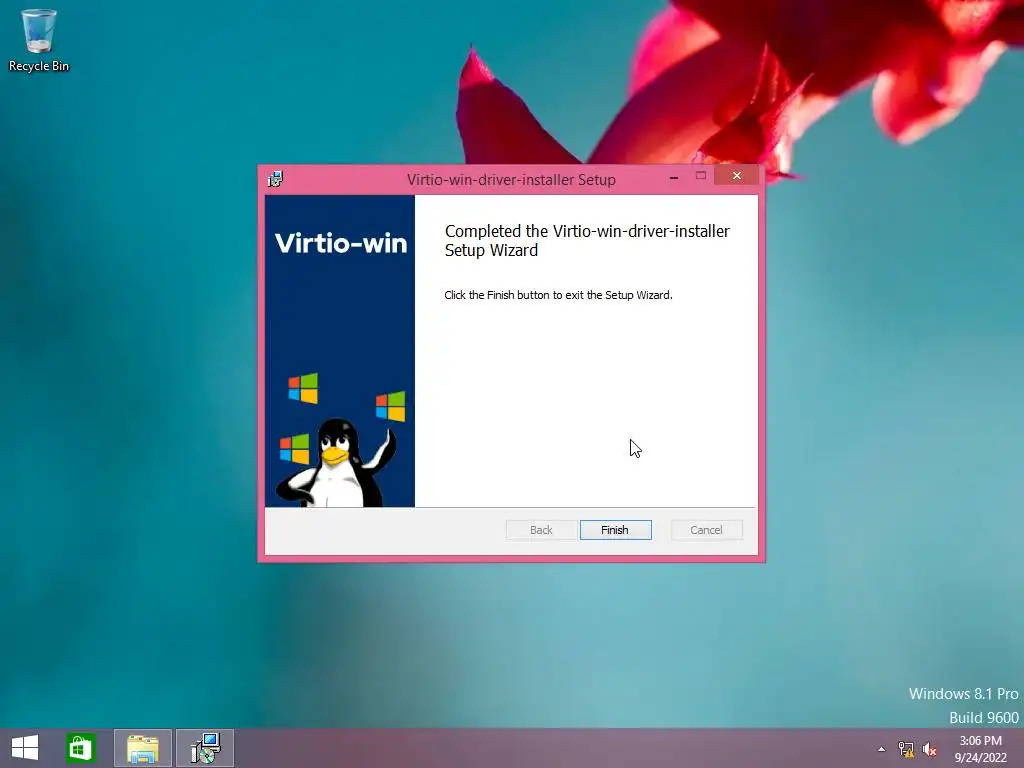Show hidden system tray icons arrow
Image resolution: width=1024 pixels, height=768 pixels.
882,749
